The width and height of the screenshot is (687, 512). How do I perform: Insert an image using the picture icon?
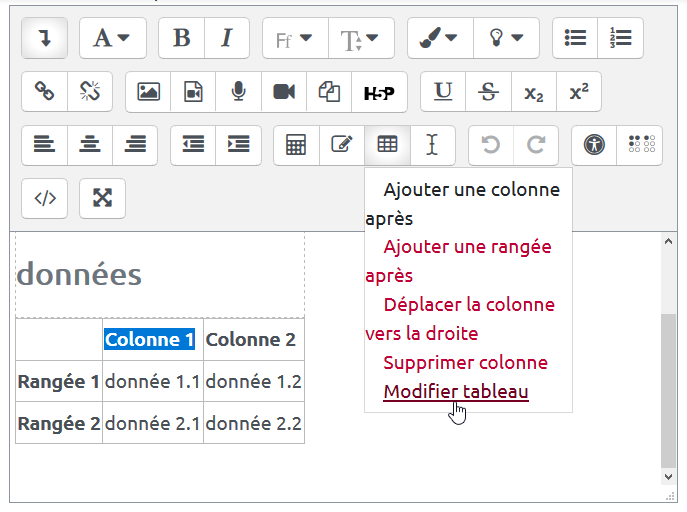tap(148, 92)
